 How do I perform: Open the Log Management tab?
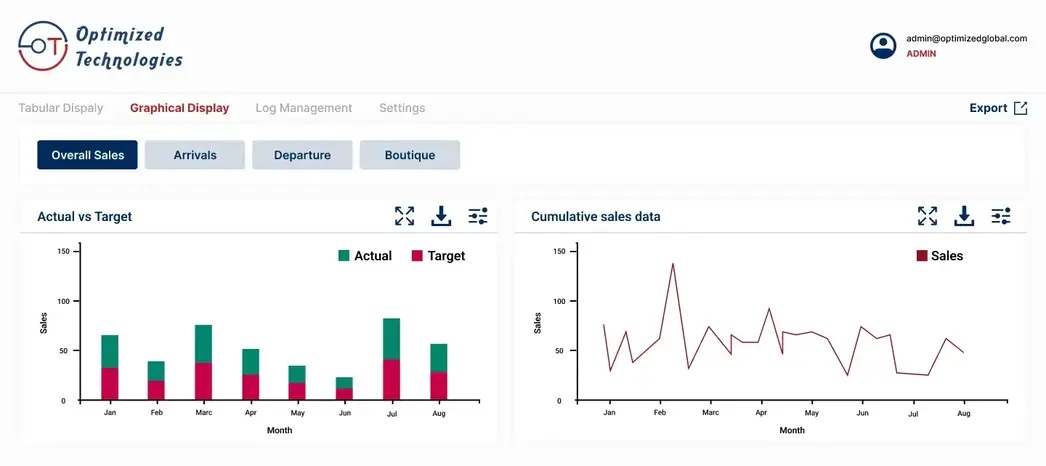303,108
